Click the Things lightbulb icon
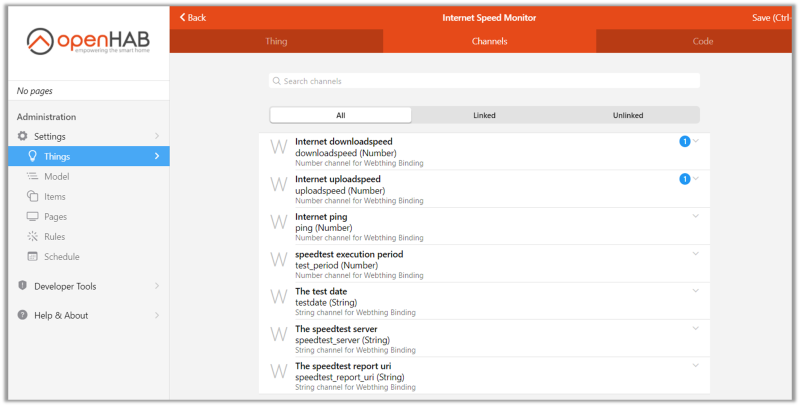 pos(33,156)
